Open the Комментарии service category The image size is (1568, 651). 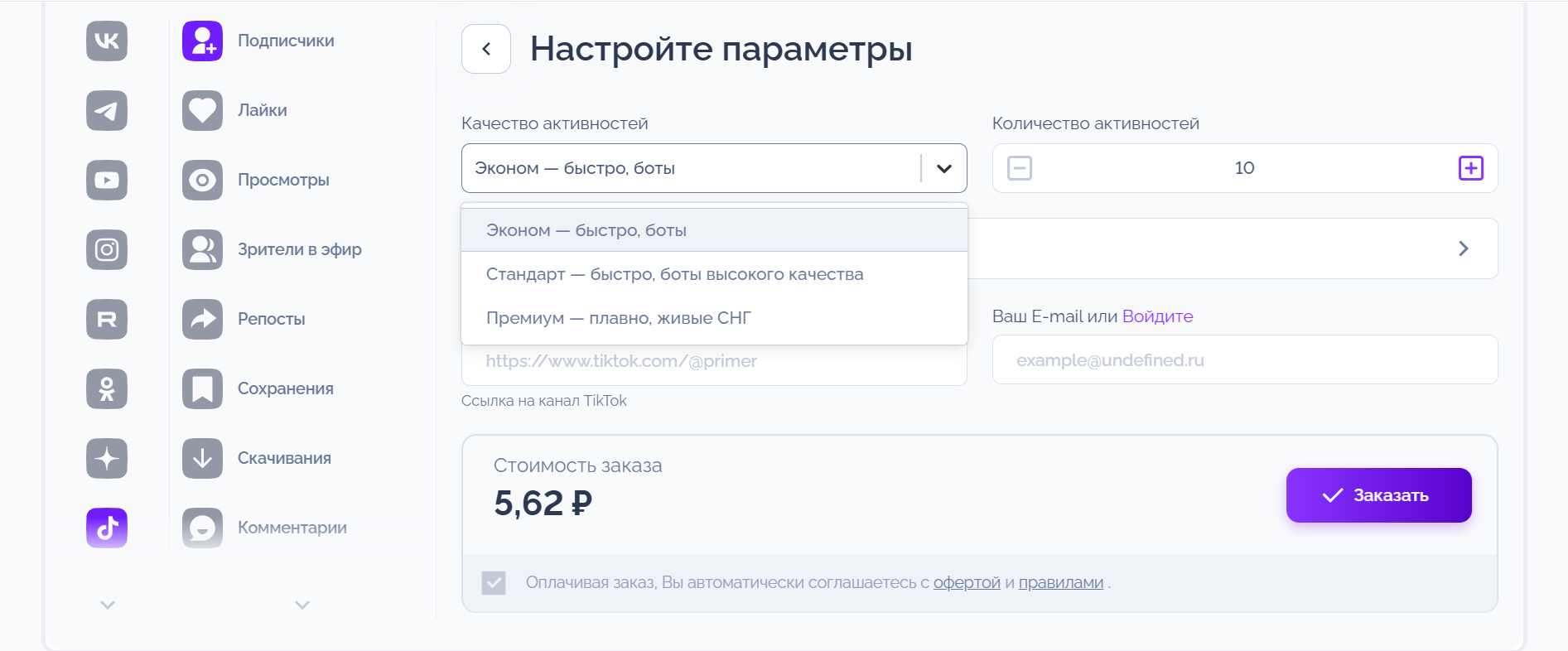292,528
